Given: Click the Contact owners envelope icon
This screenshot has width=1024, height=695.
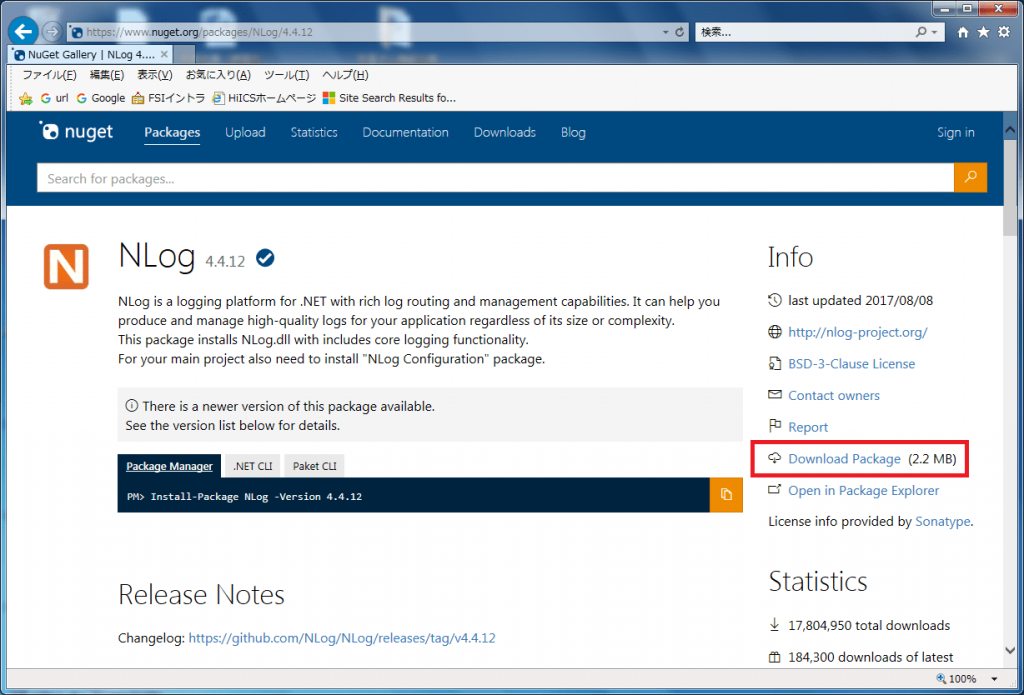Looking at the screenshot, I should [x=776, y=395].
